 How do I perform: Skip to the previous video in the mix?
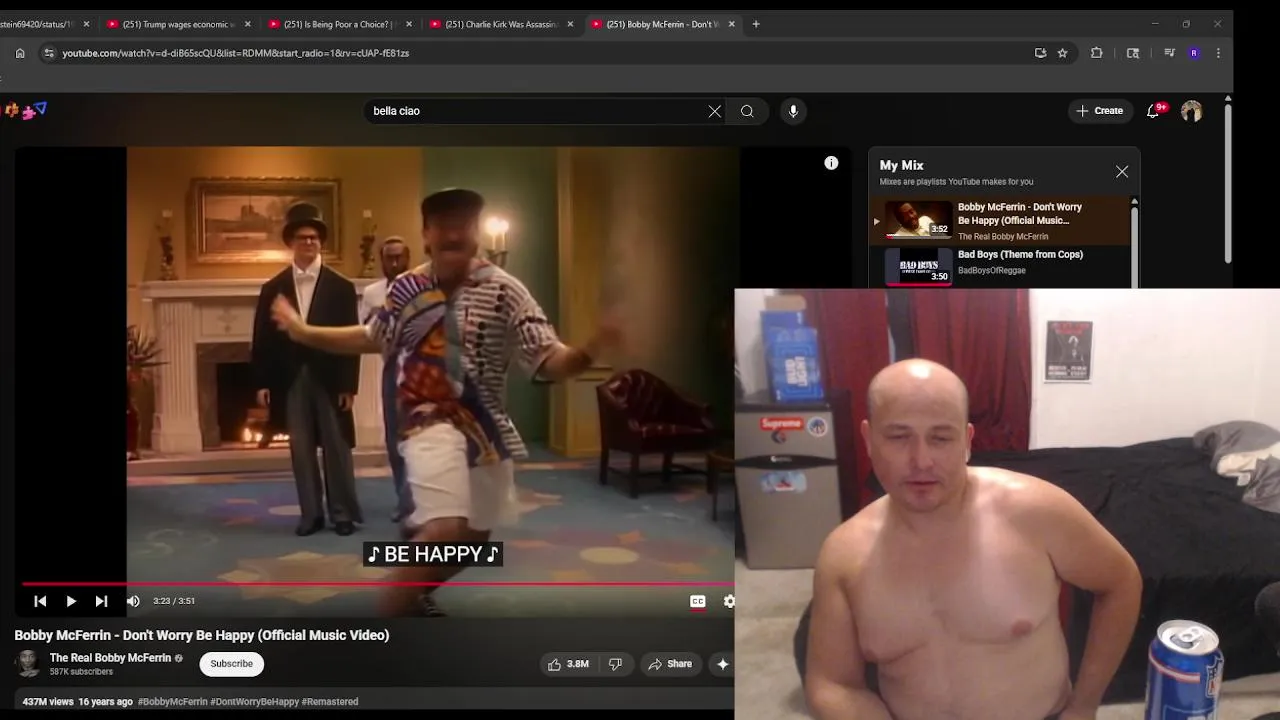[x=40, y=601]
